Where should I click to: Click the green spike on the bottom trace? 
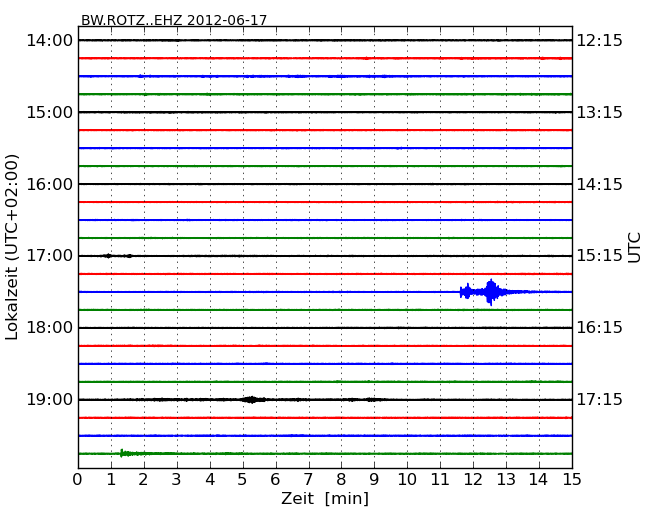[x=124, y=453]
